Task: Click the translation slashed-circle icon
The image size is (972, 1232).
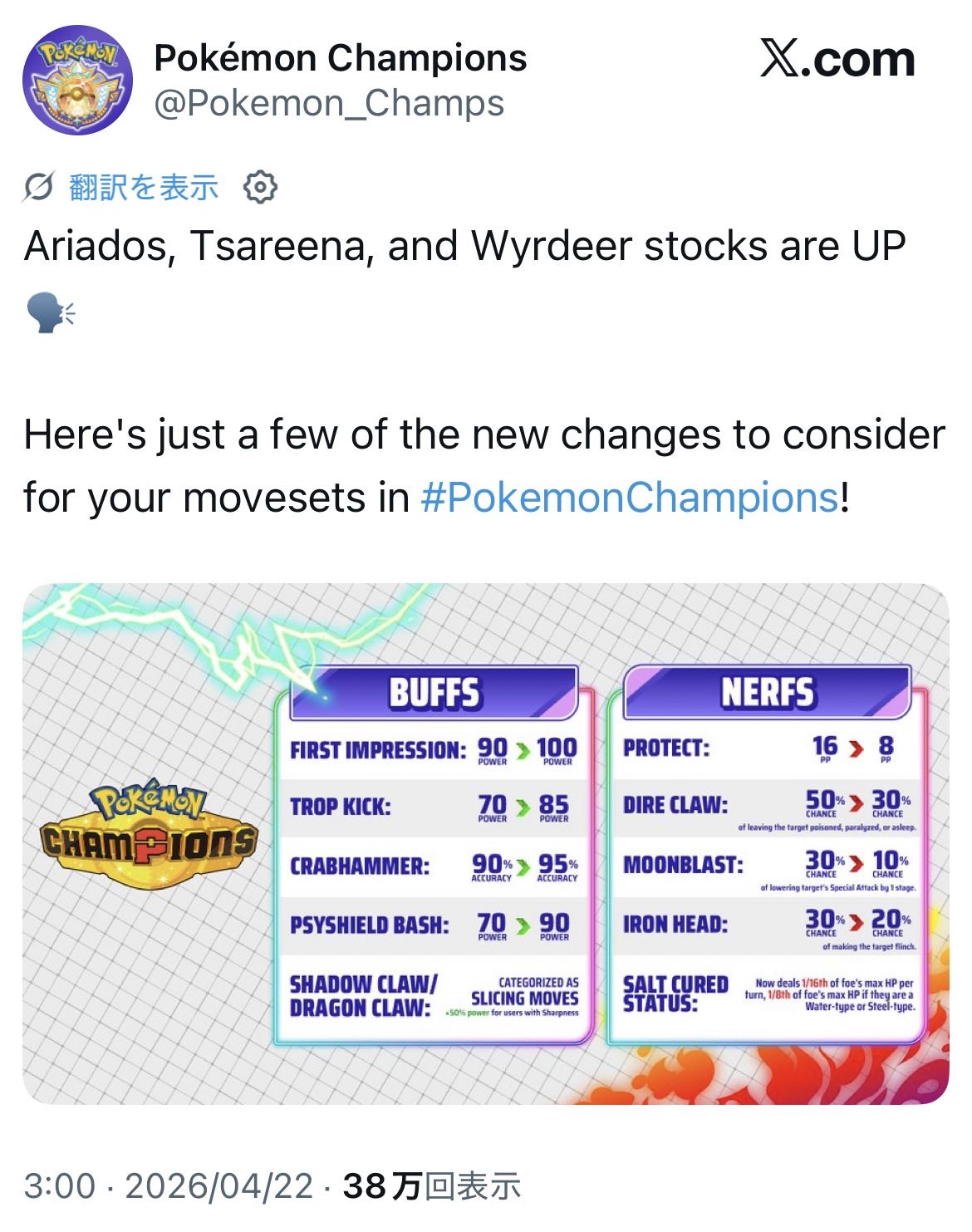Action: 39,188
